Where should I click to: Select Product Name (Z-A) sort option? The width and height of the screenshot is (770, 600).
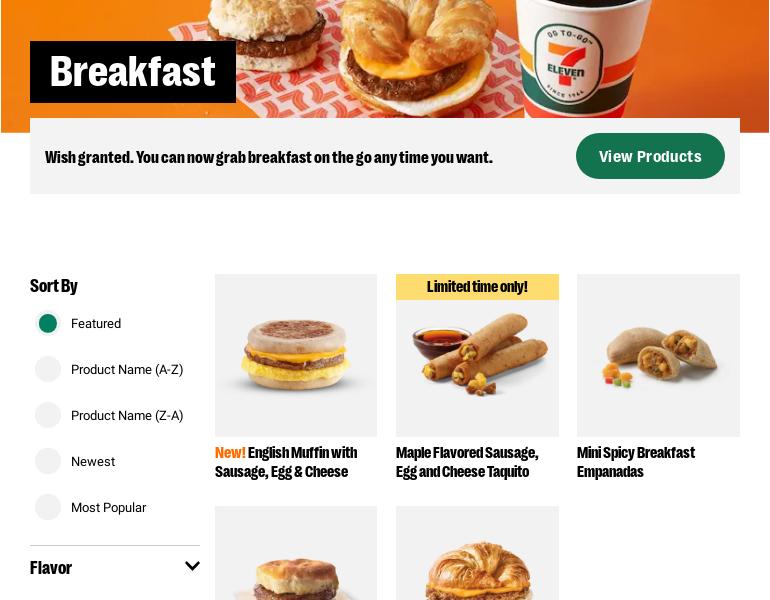coord(48,415)
